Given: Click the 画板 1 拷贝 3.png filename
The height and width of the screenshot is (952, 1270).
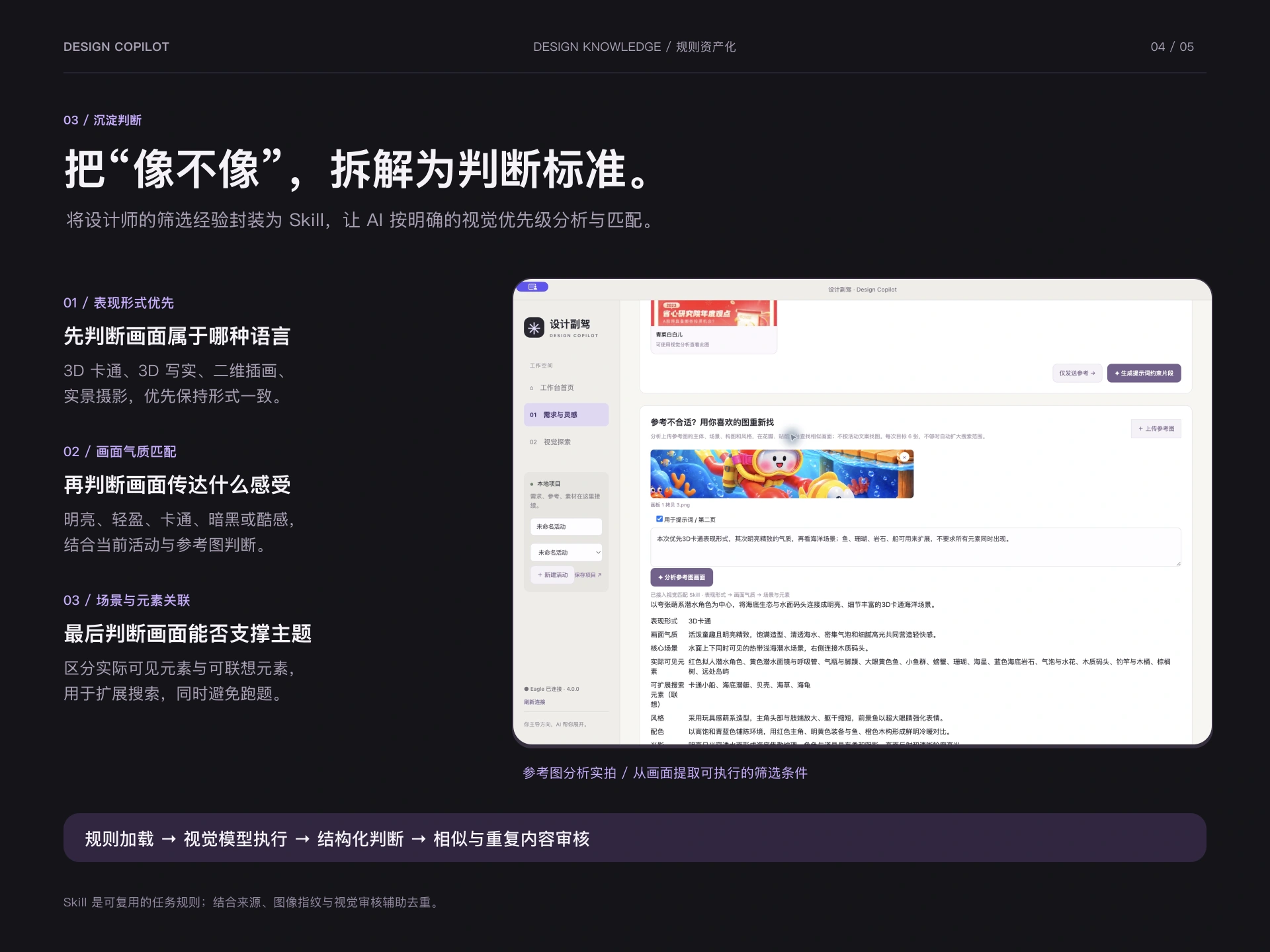Looking at the screenshot, I should click(x=669, y=505).
